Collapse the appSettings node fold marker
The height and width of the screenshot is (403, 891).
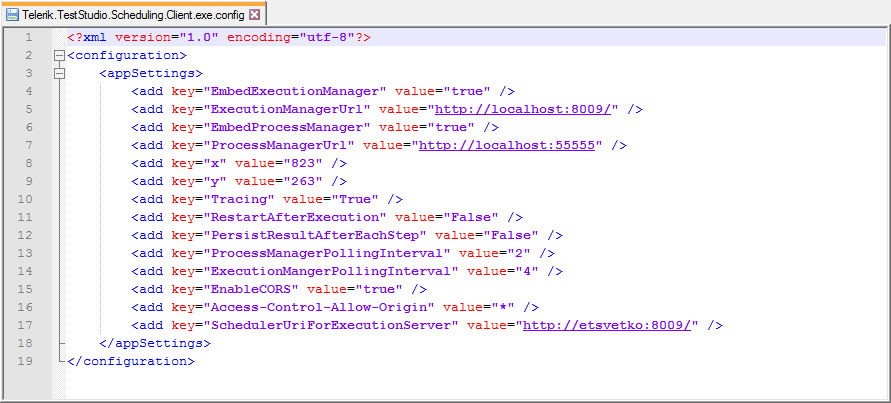(59, 73)
